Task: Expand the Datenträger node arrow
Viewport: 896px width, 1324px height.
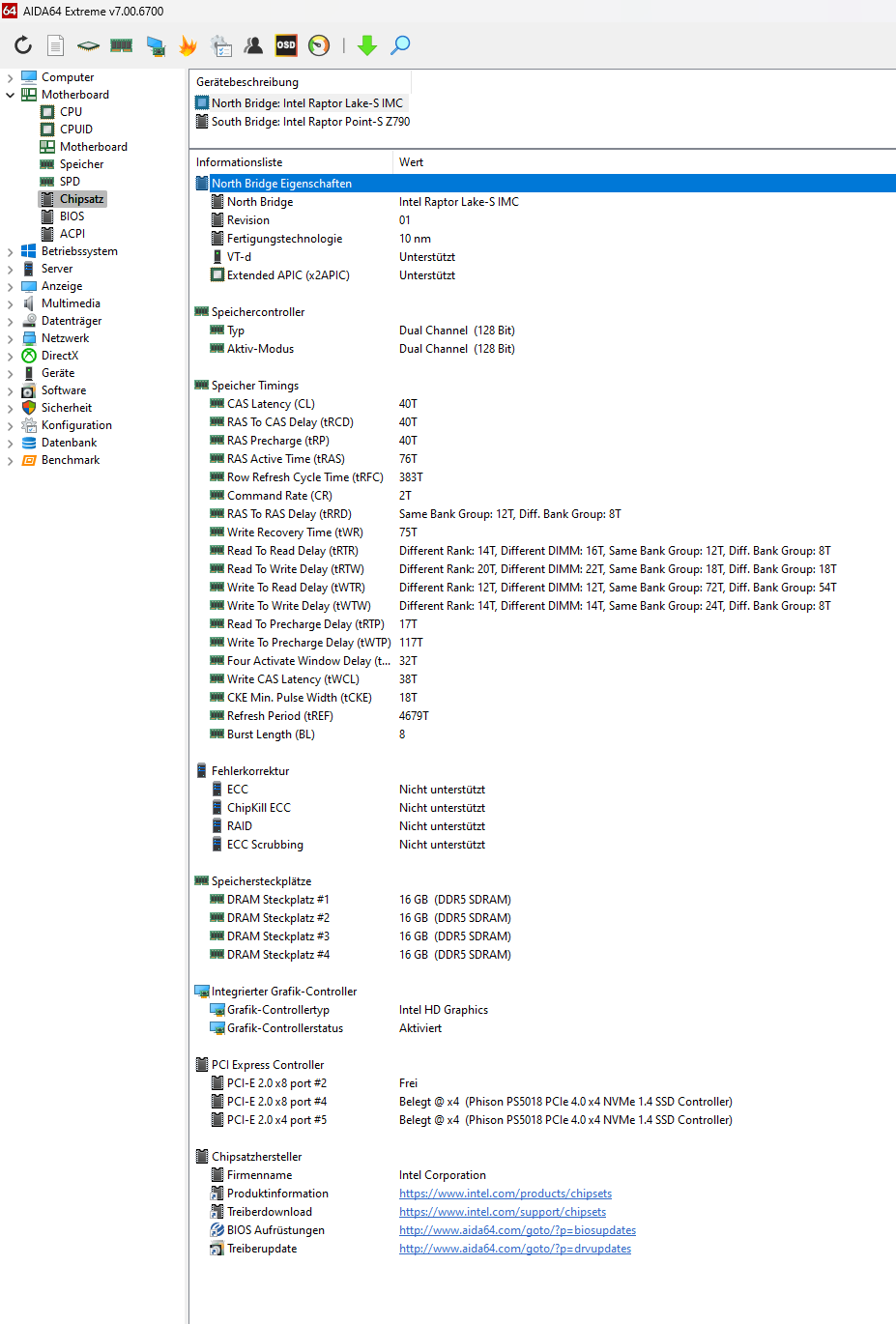Action: 10,321
